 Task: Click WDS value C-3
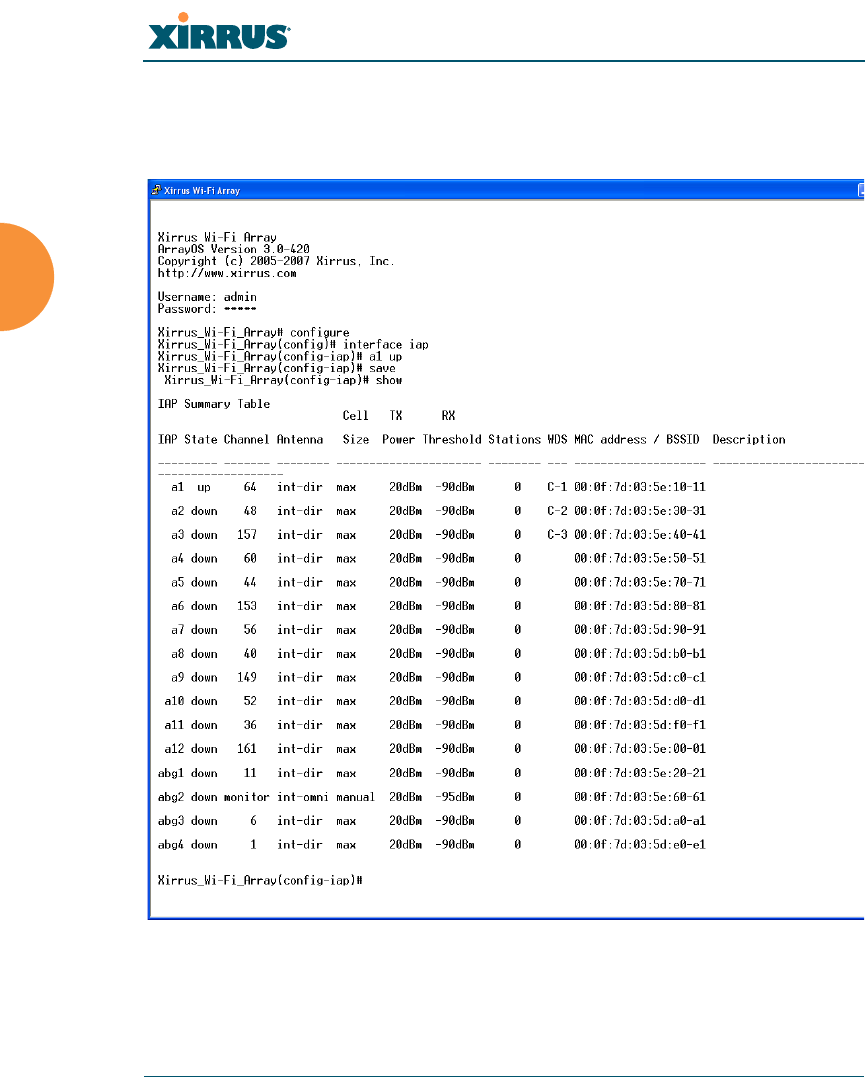coord(557,534)
